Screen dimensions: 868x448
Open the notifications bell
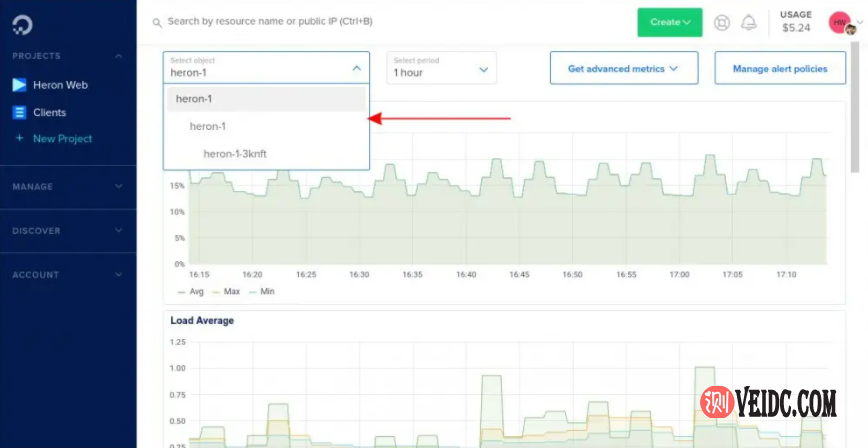748,22
